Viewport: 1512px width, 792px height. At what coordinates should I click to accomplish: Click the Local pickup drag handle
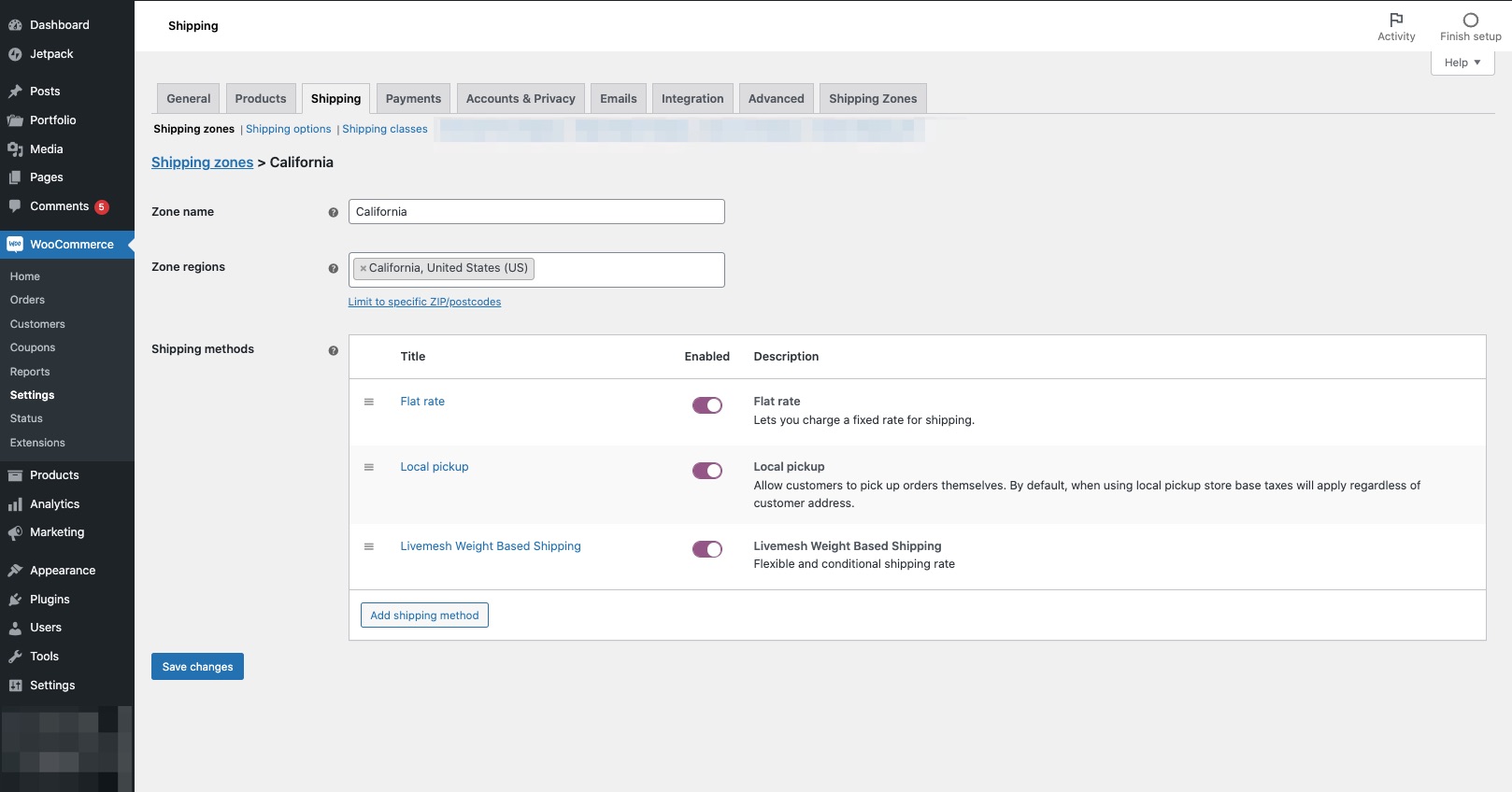click(369, 467)
